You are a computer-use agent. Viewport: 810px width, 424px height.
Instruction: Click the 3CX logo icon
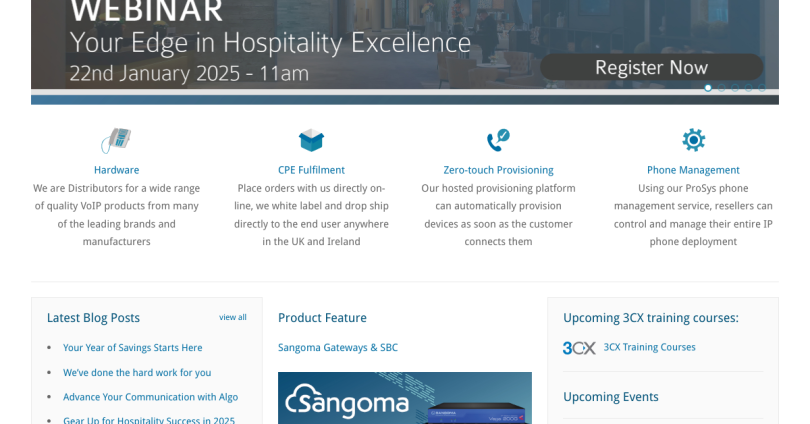pos(579,348)
